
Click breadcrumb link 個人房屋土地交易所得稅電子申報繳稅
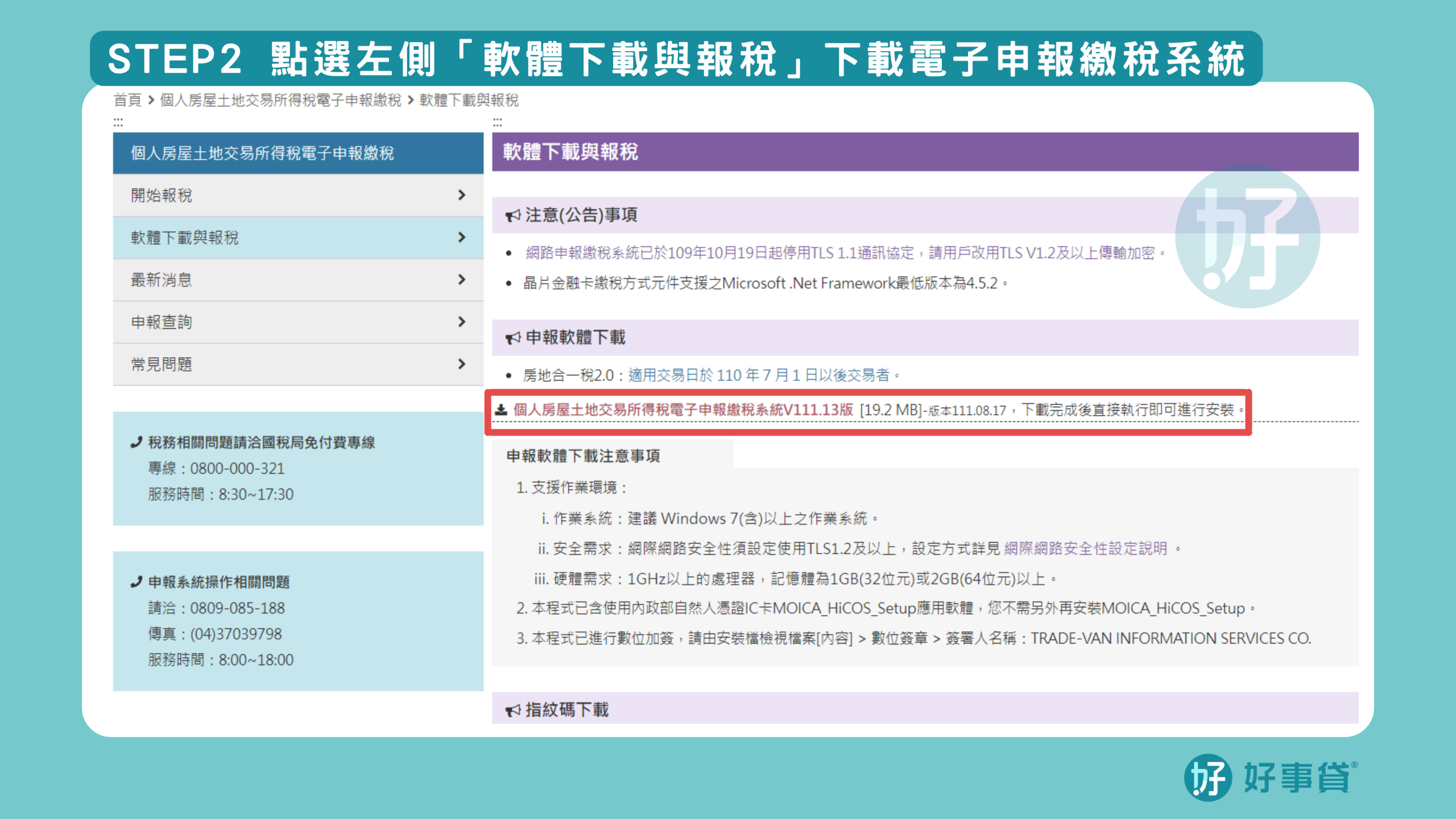(280, 100)
